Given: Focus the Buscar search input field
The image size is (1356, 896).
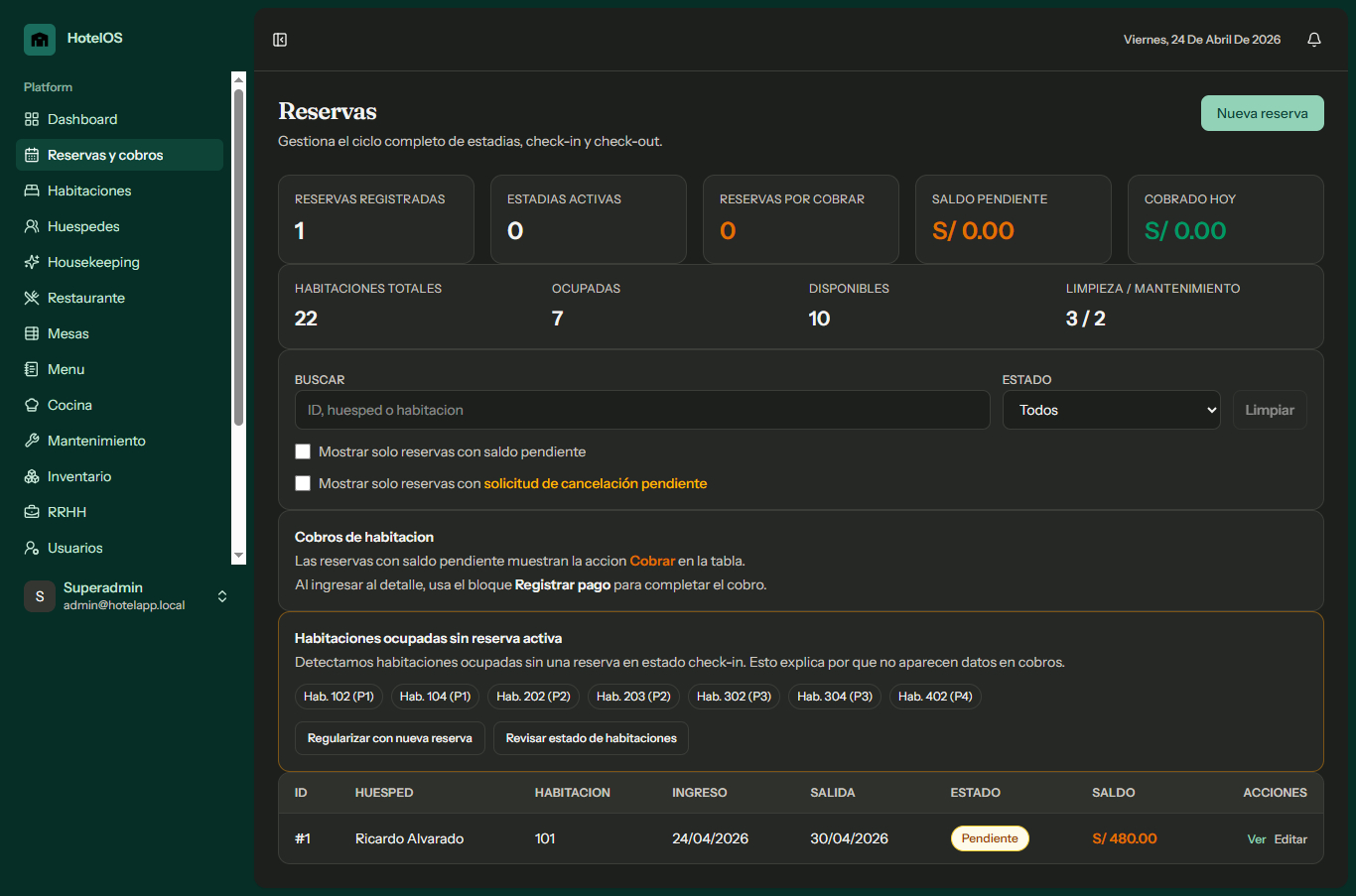Looking at the screenshot, I should [x=641, y=410].
